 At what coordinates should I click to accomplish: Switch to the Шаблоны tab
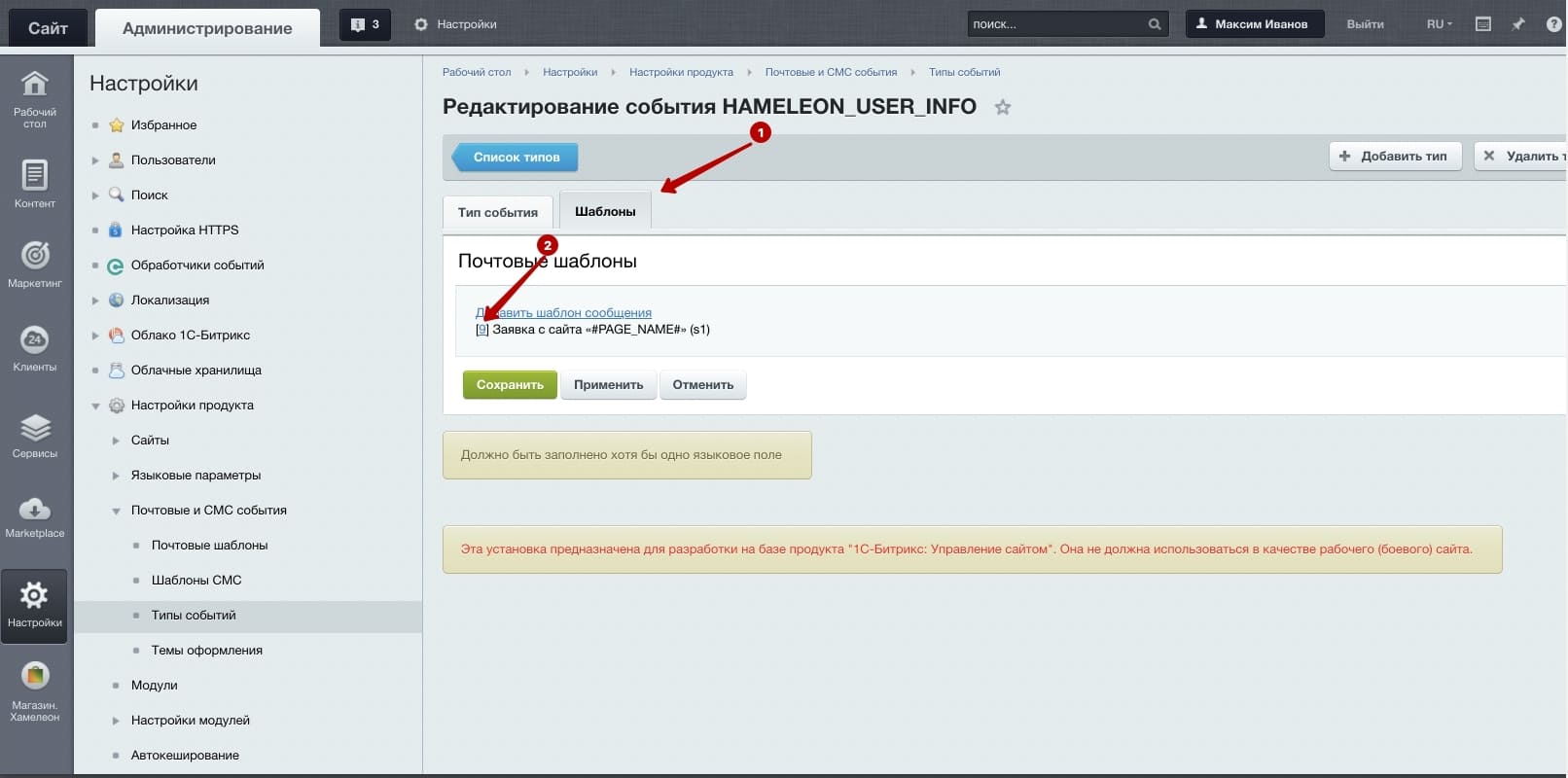(605, 211)
